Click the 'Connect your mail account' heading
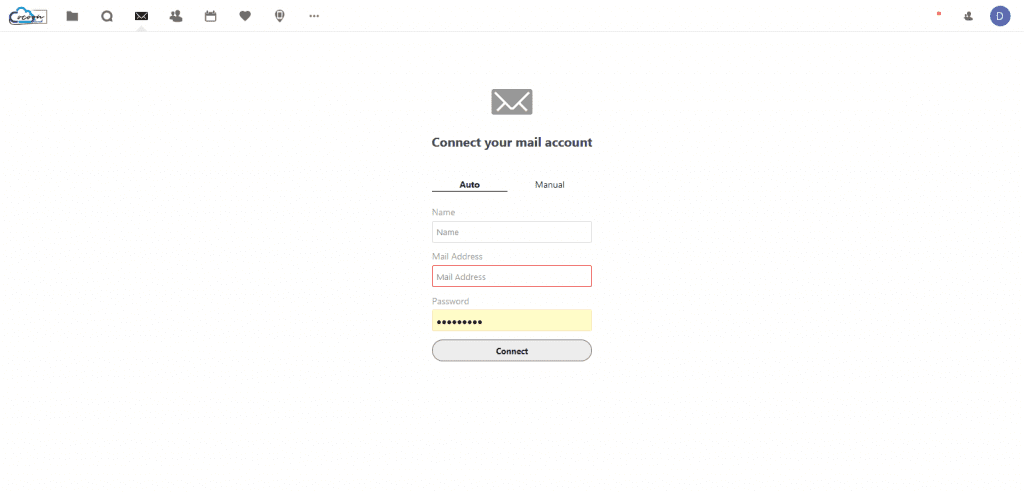 511,142
